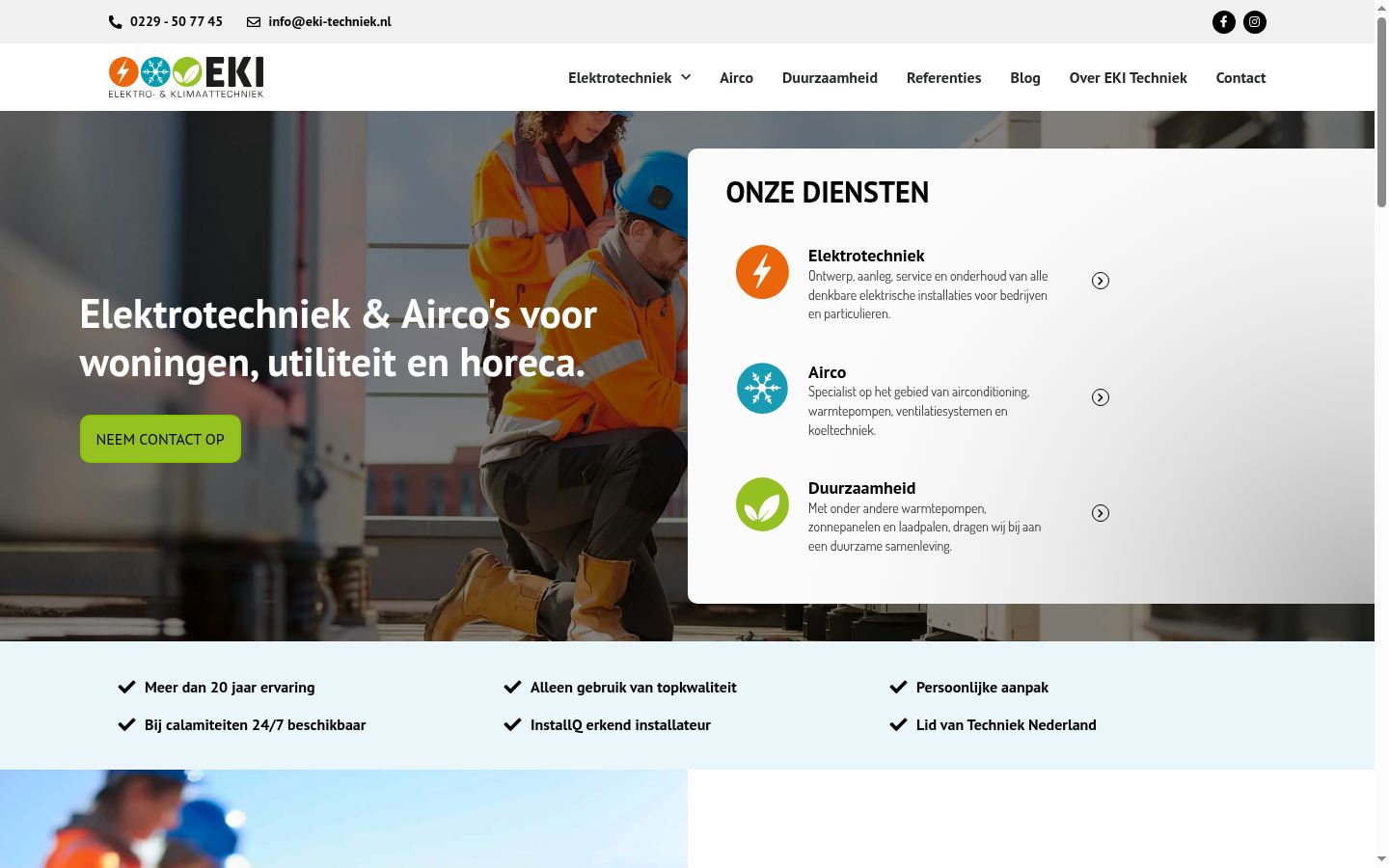Image resolution: width=1389 pixels, height=868 pixels.
Task: Click the arrow circle beside Elektrotechniek service
Action: tap(1101, 281)
